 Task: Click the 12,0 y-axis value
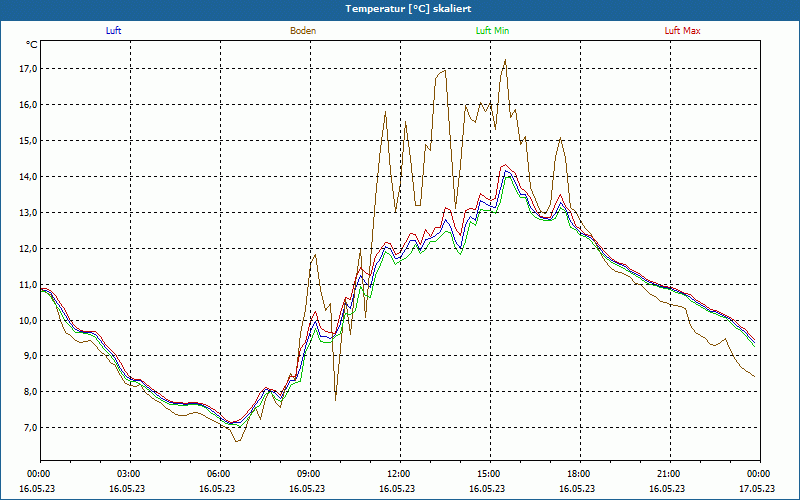pos(29,248)
